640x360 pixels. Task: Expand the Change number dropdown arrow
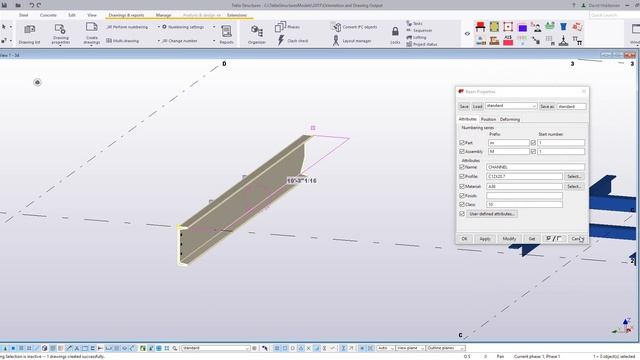[214, 41]
